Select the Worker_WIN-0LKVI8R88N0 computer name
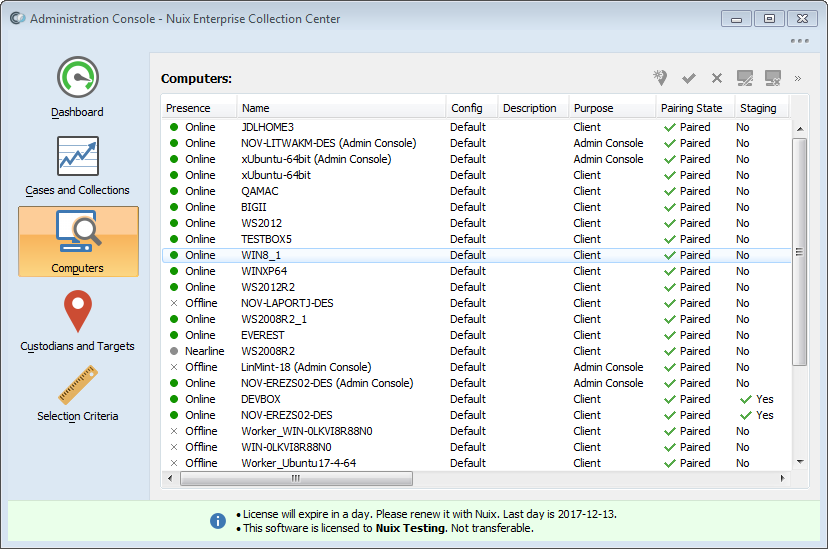 coord(306,431)
